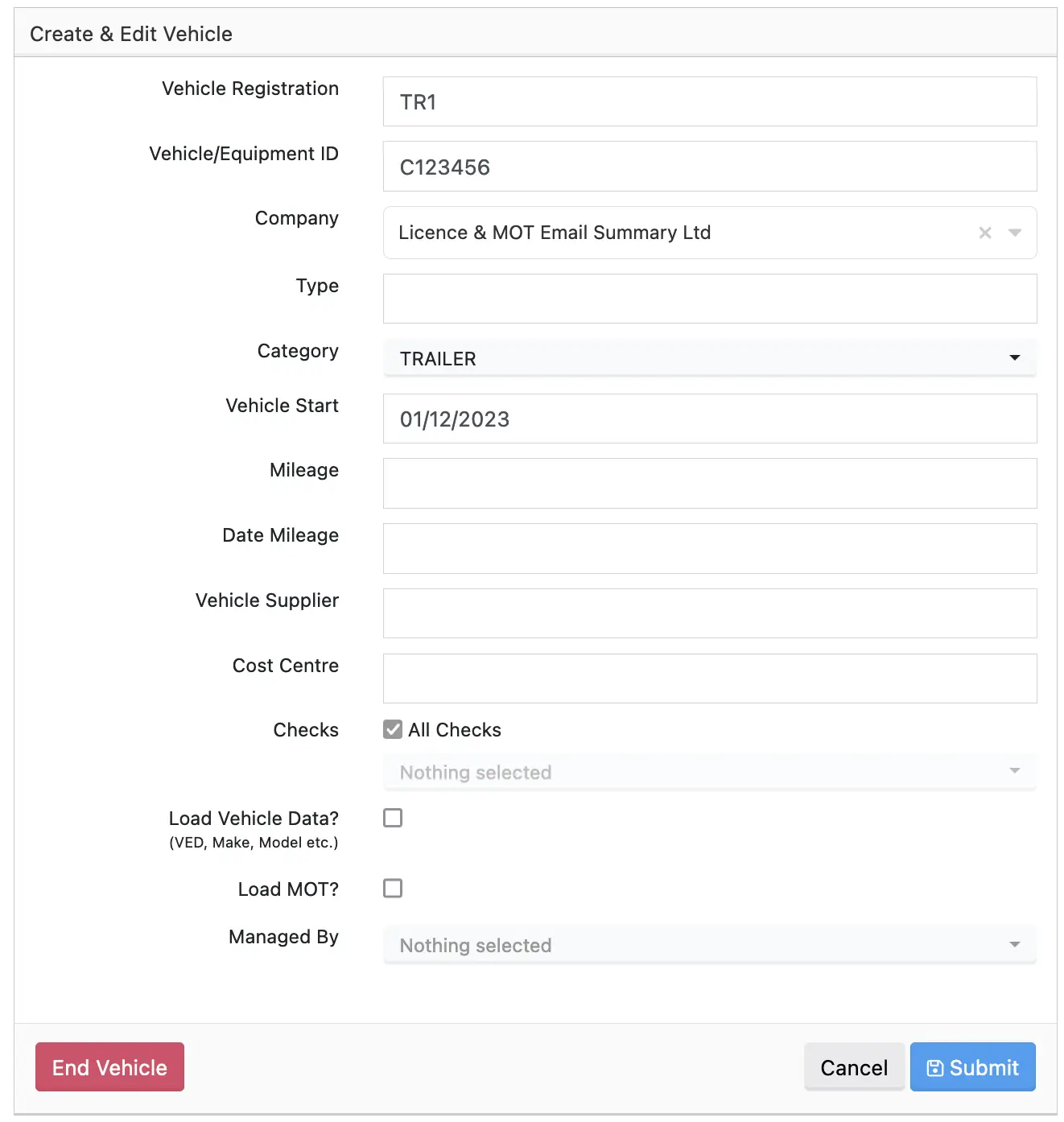The image size is (1064, 1122).
Task: Click the save icon on the Submit button
Action: (934, 1068)
